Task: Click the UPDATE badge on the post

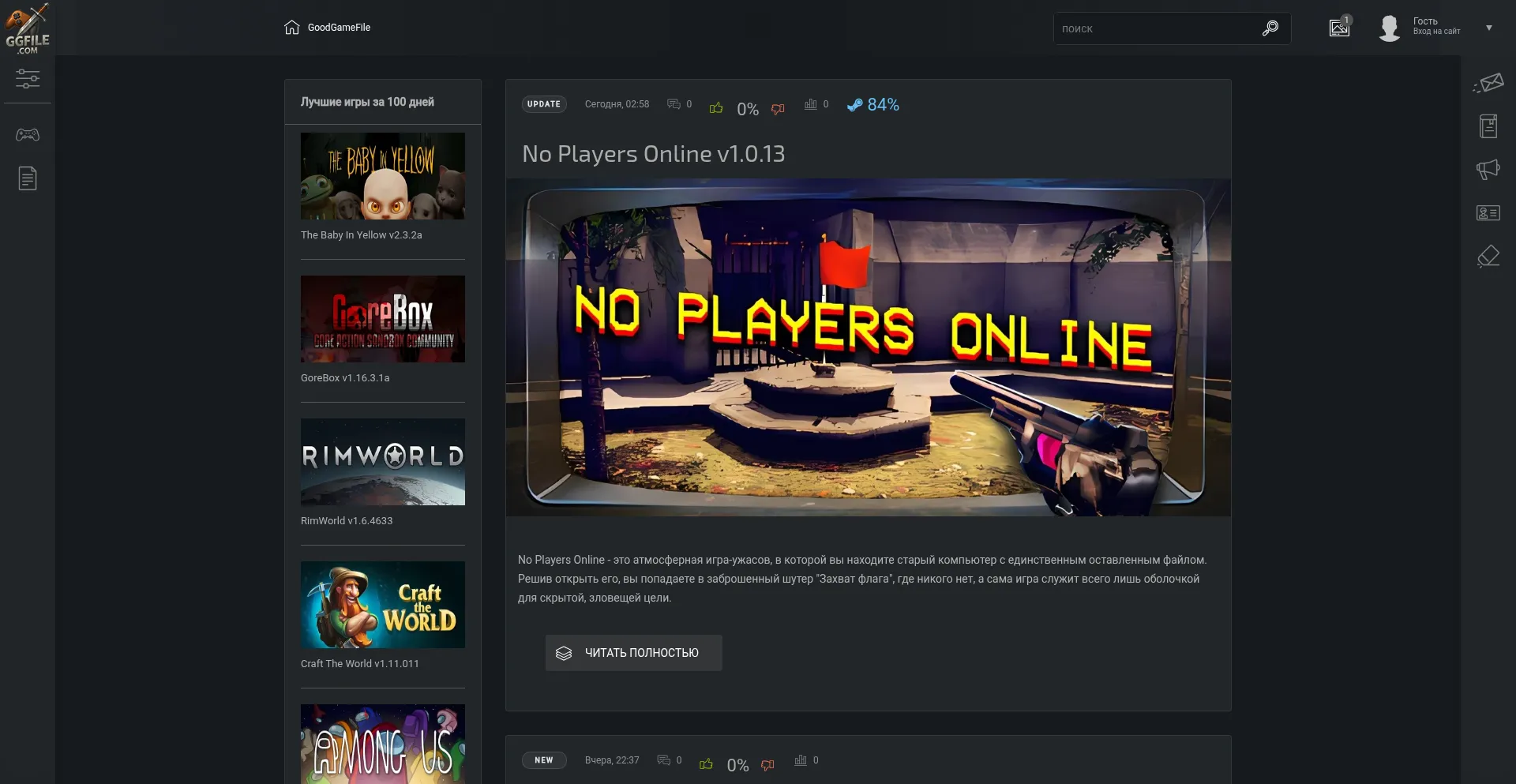Action: pos(544,104)
